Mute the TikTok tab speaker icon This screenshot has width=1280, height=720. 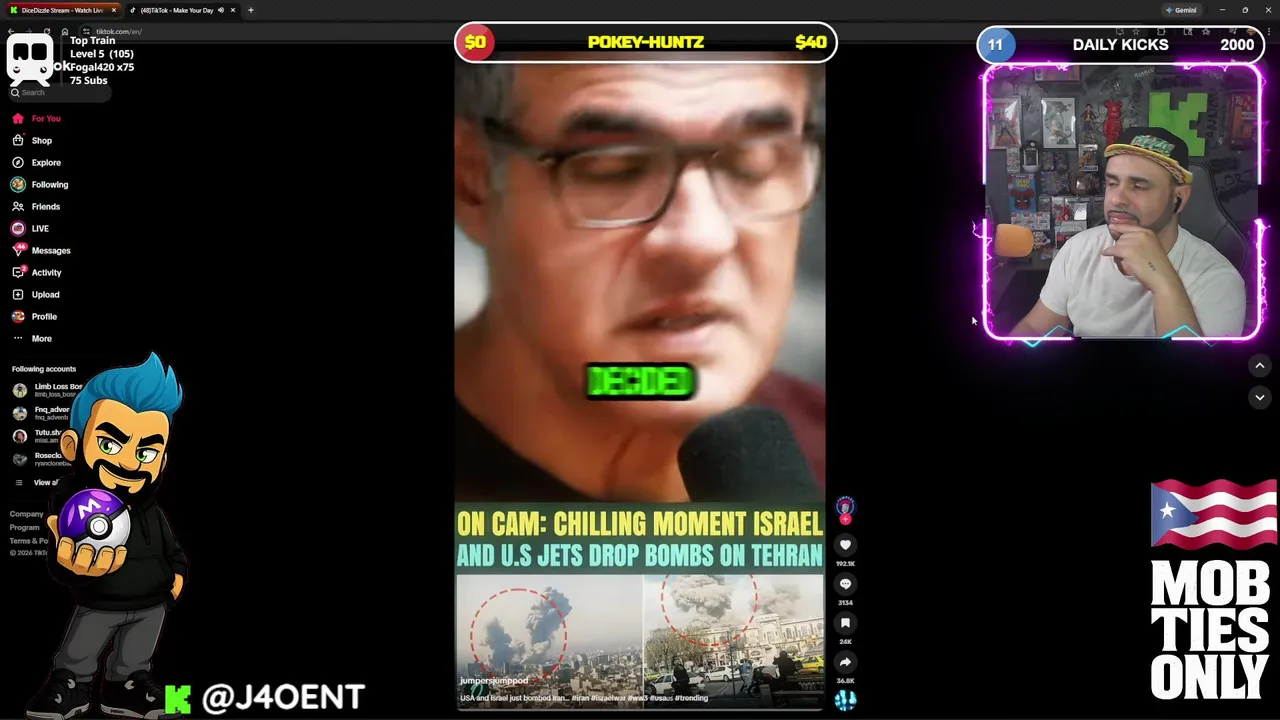pyautogui.click(x=221, y=10)
